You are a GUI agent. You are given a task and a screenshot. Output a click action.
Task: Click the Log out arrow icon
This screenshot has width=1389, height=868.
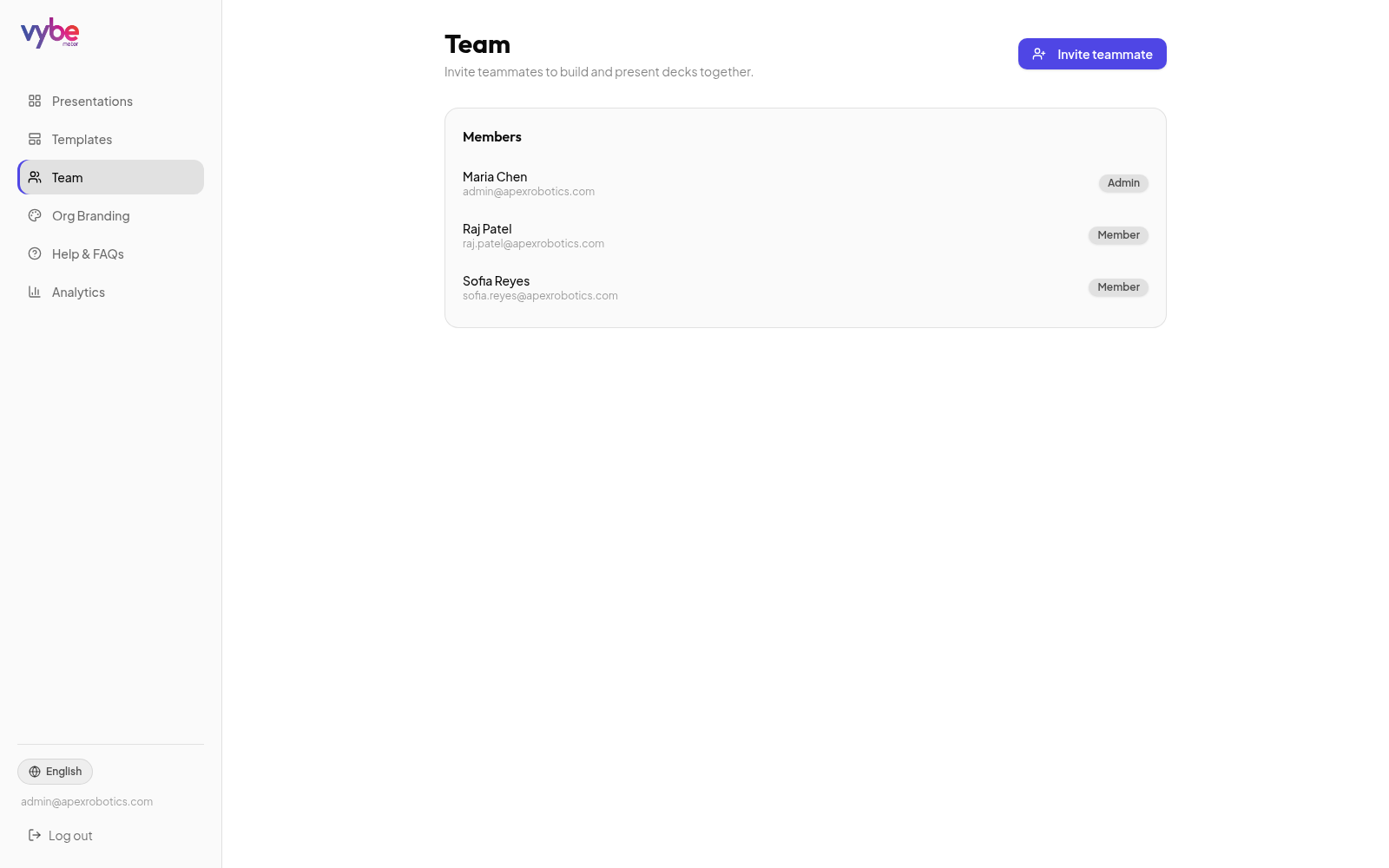35,835
